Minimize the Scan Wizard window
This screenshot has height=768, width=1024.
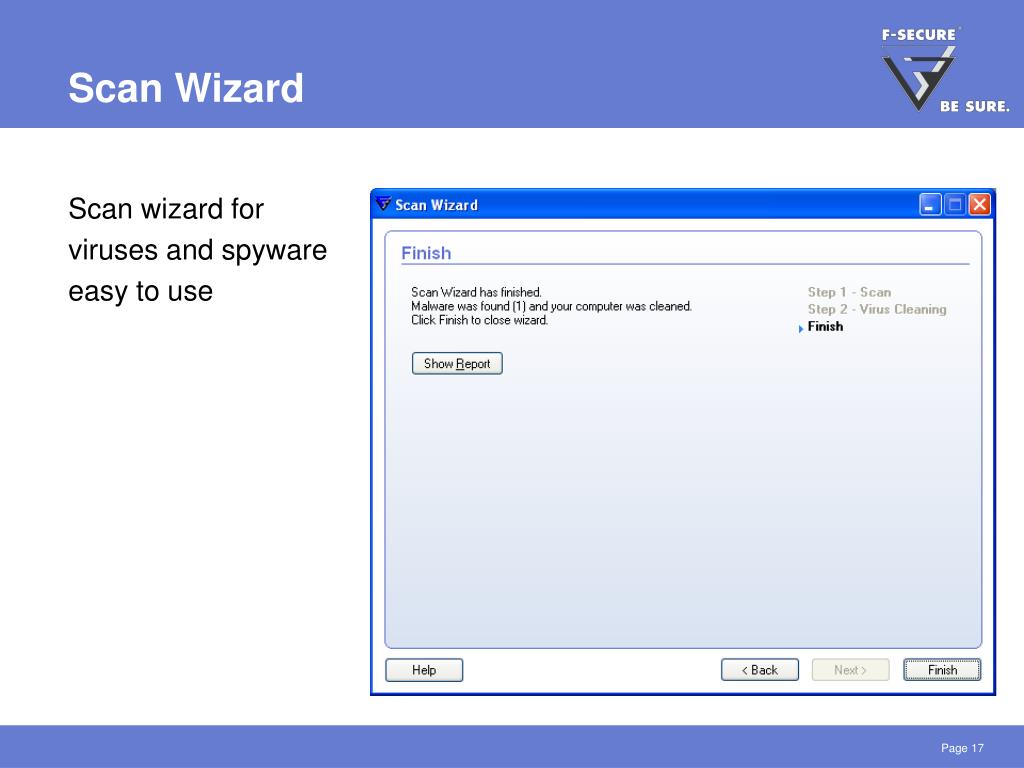coord(930,204)
